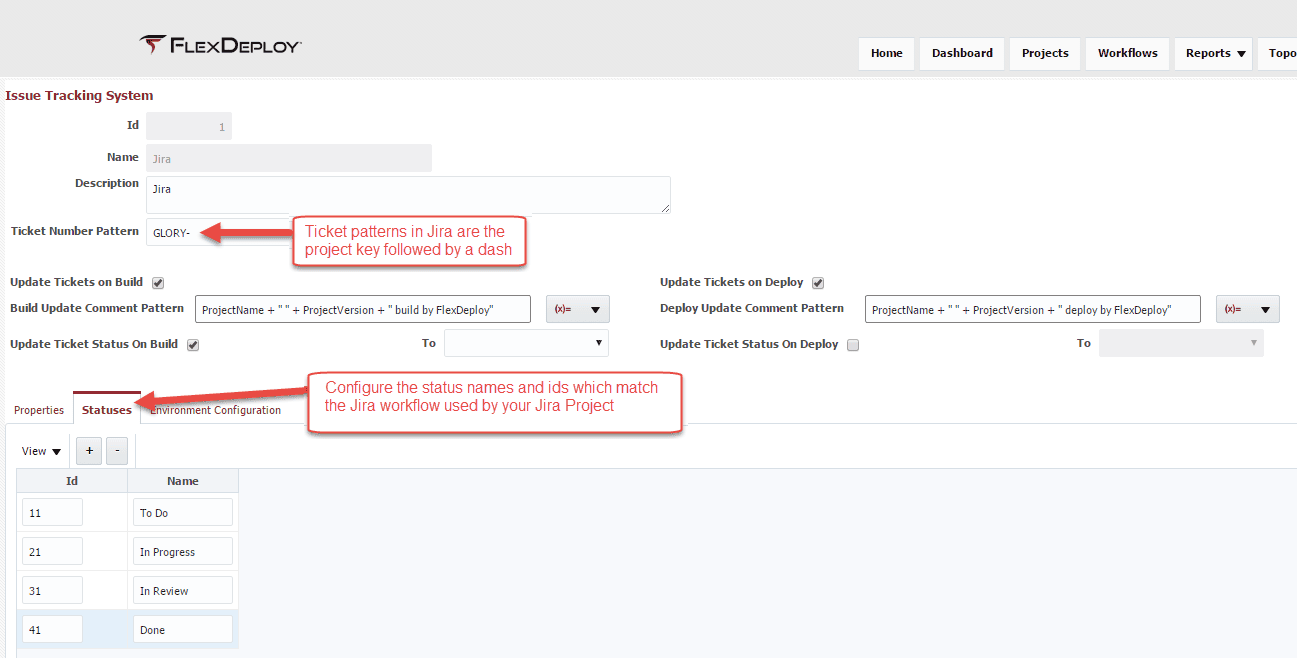1297x658 pixels.
Task: Click the Issue Tracking System heading
Action: pos(79,96)
